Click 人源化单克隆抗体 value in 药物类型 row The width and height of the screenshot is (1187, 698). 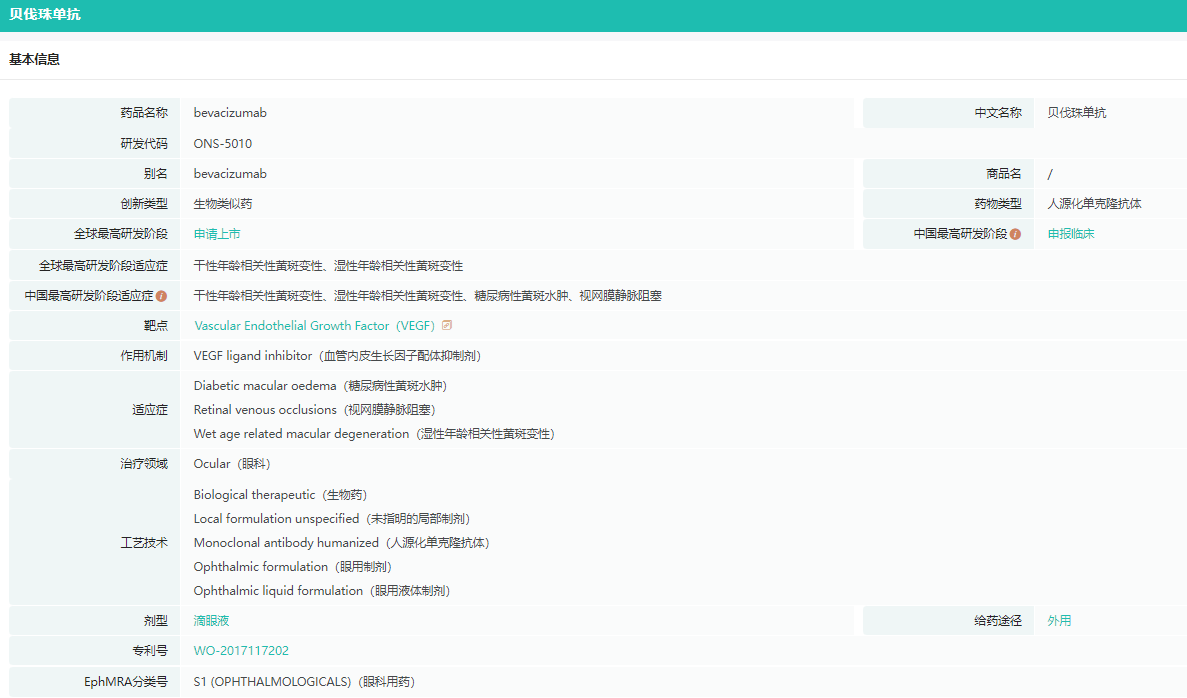(x=1094, y=204)
